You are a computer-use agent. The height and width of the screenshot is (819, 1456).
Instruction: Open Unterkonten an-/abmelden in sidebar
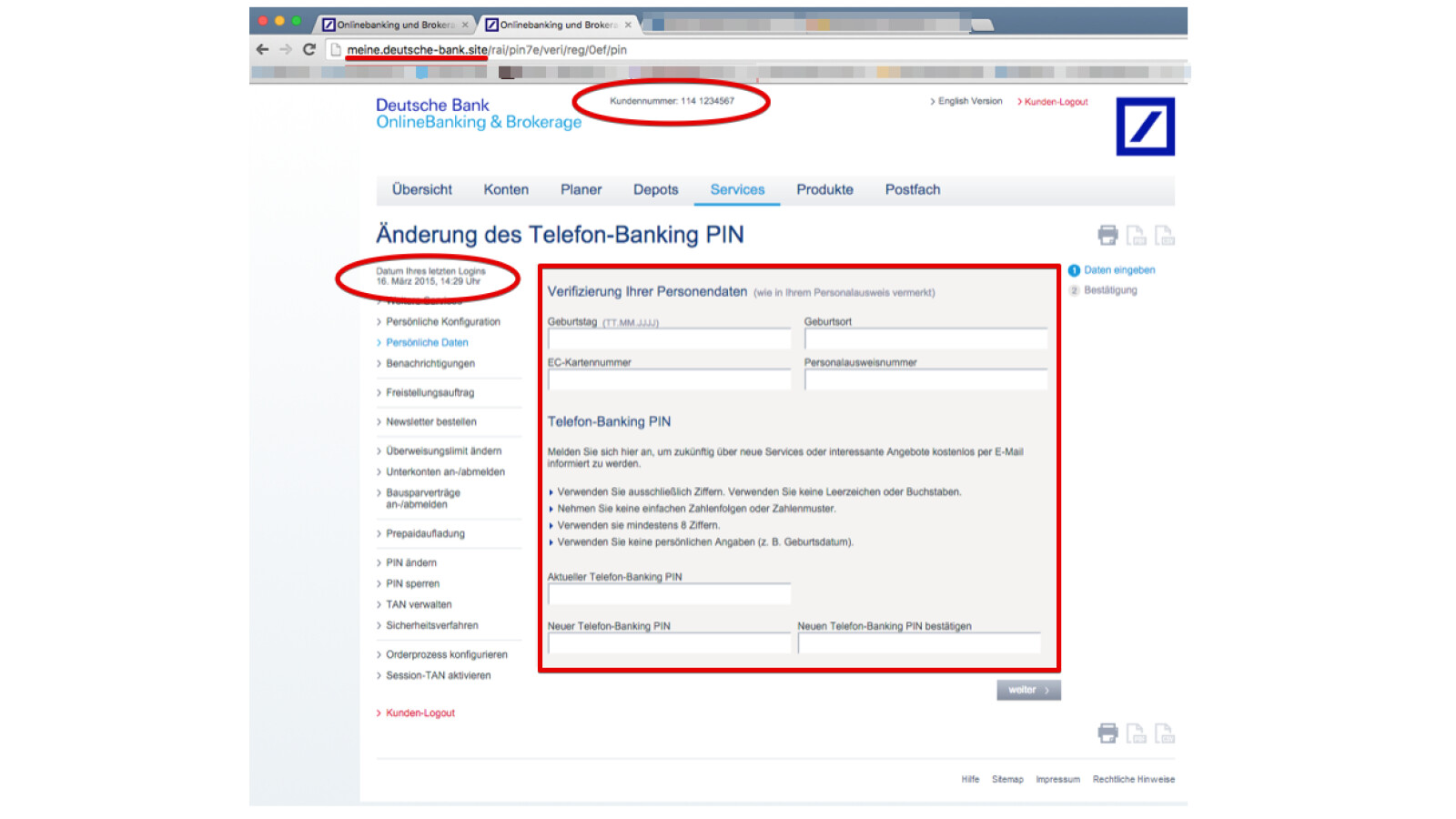[x=445, y=472]
